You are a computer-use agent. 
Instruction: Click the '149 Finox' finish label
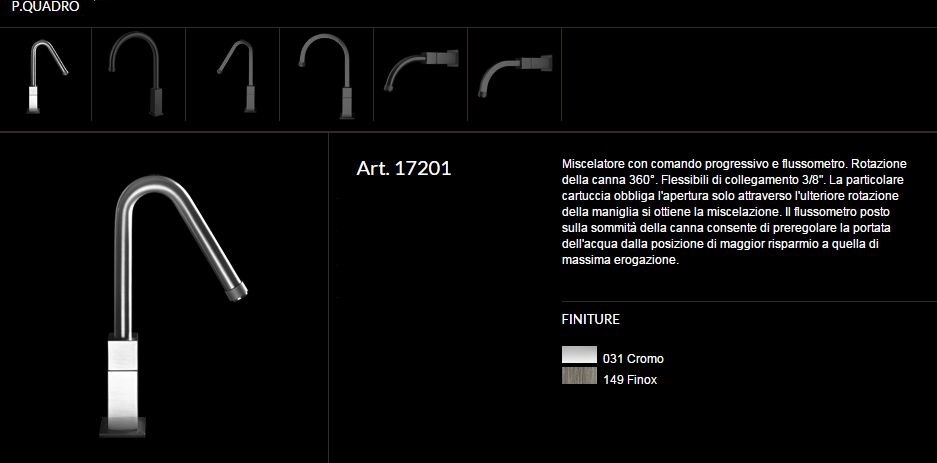point(630,380)
